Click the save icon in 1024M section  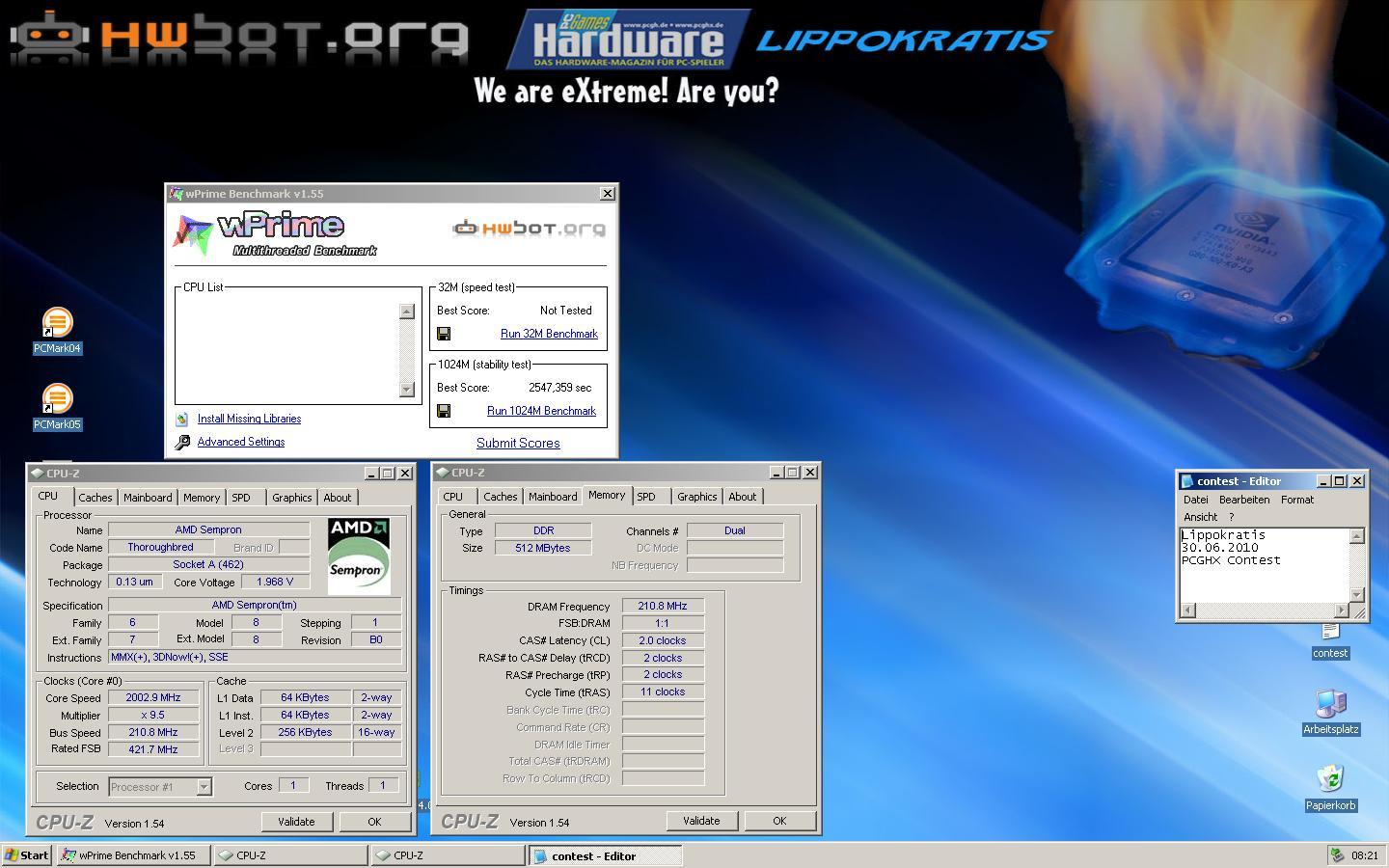pyautogui.click(x=444, y=411)
